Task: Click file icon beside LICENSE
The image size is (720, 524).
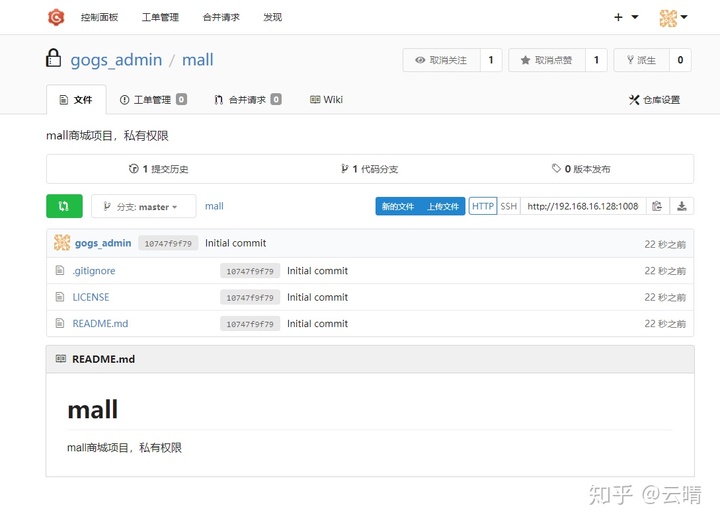Action: click(x=60, y=297)
